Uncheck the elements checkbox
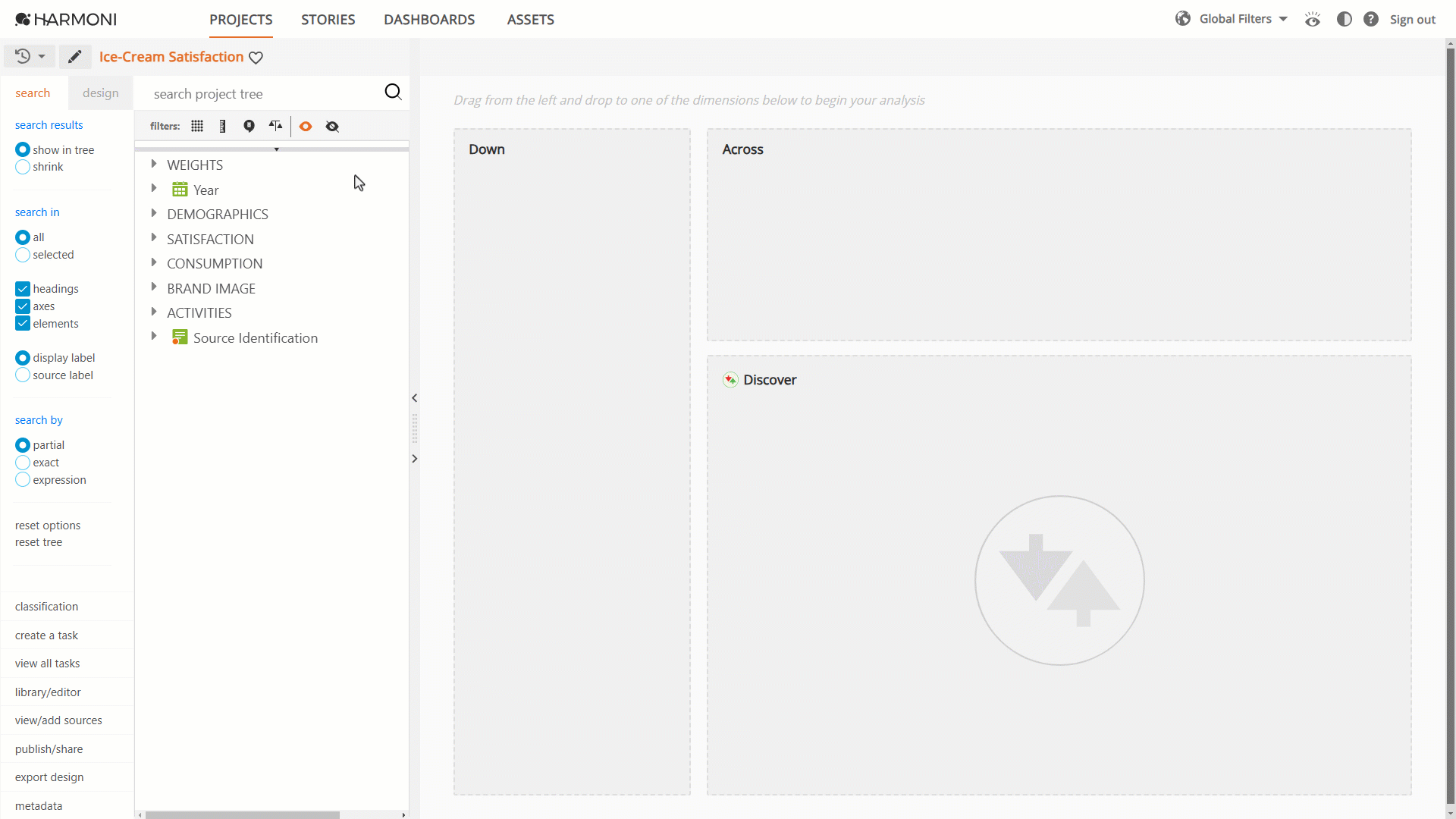Viewport: 1456px width, 819px height. [23, 324]
